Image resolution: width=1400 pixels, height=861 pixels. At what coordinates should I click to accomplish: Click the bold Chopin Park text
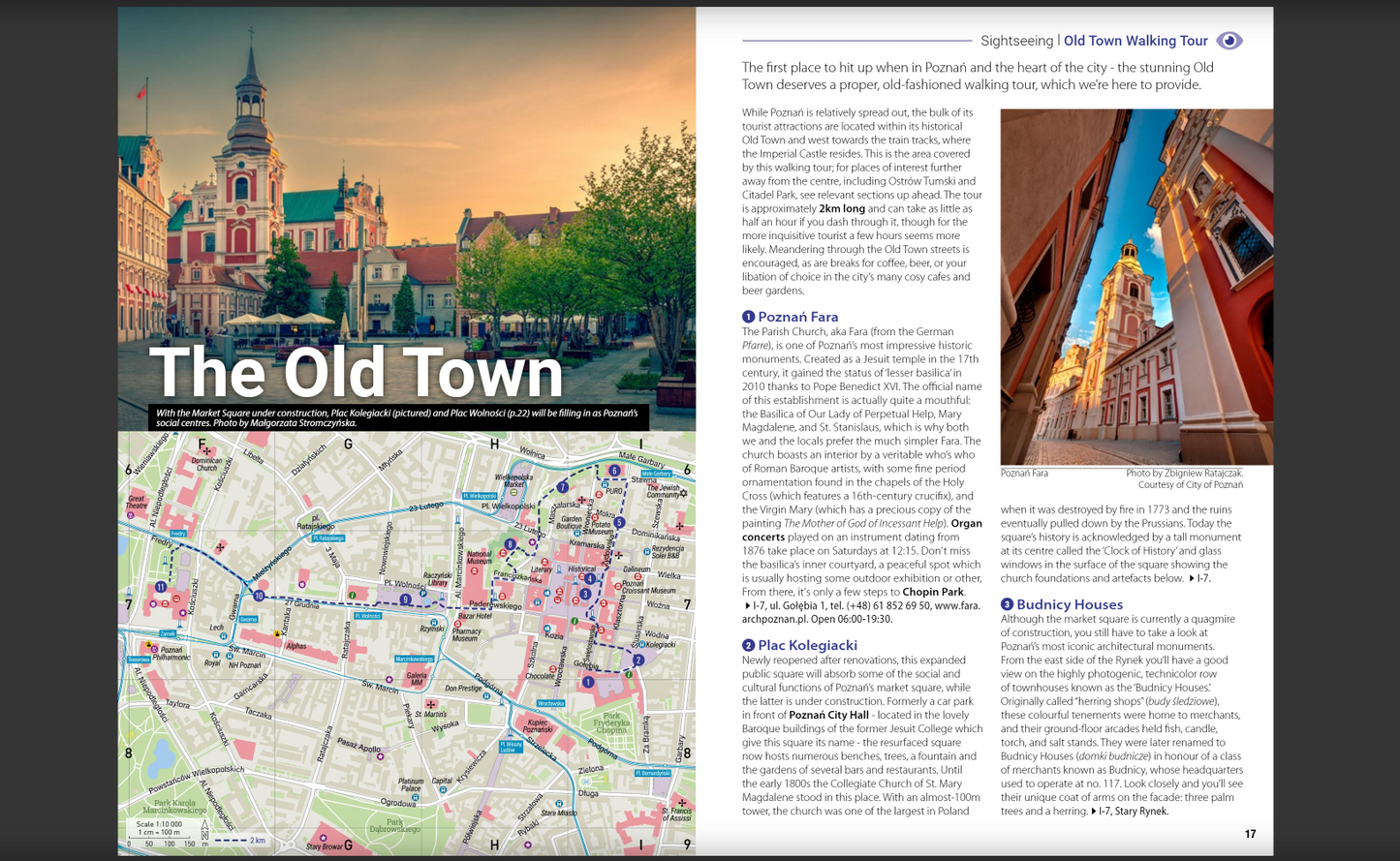point(933,592)
